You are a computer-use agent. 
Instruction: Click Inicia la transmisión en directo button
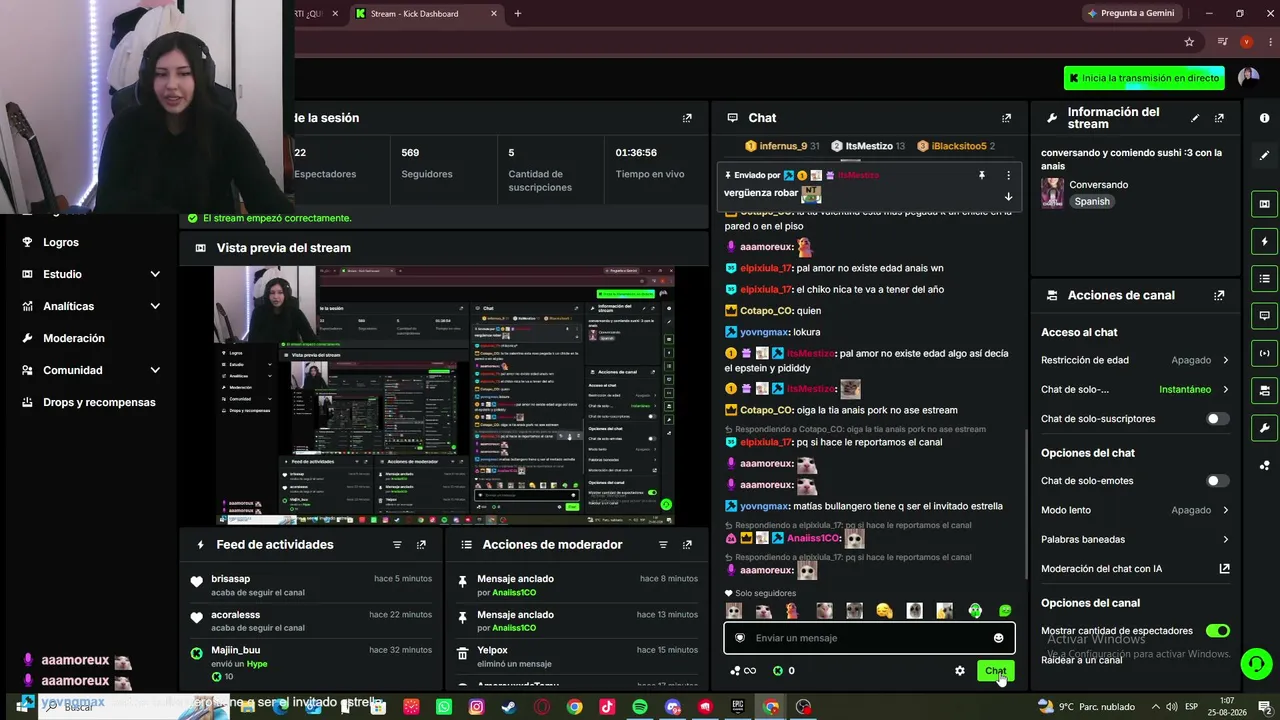coord(1144,78)
